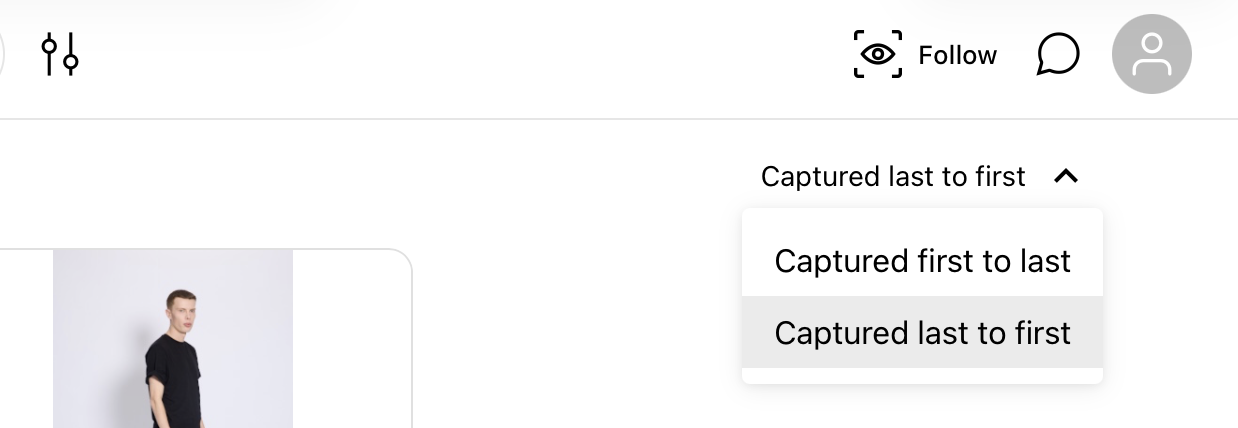Click the person silhouette in the avatar circle

click(1151, 54)
